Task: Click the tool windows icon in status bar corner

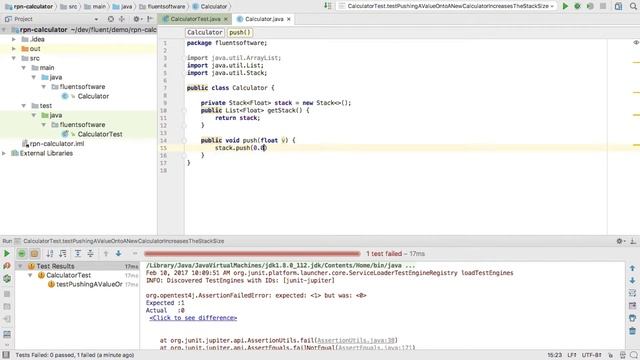Action: 6,355
